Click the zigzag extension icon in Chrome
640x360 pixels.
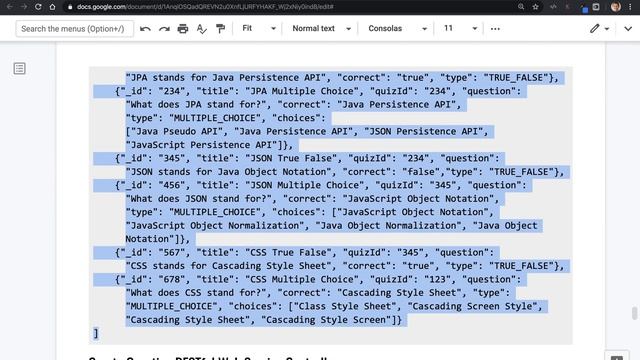point(553,7)
